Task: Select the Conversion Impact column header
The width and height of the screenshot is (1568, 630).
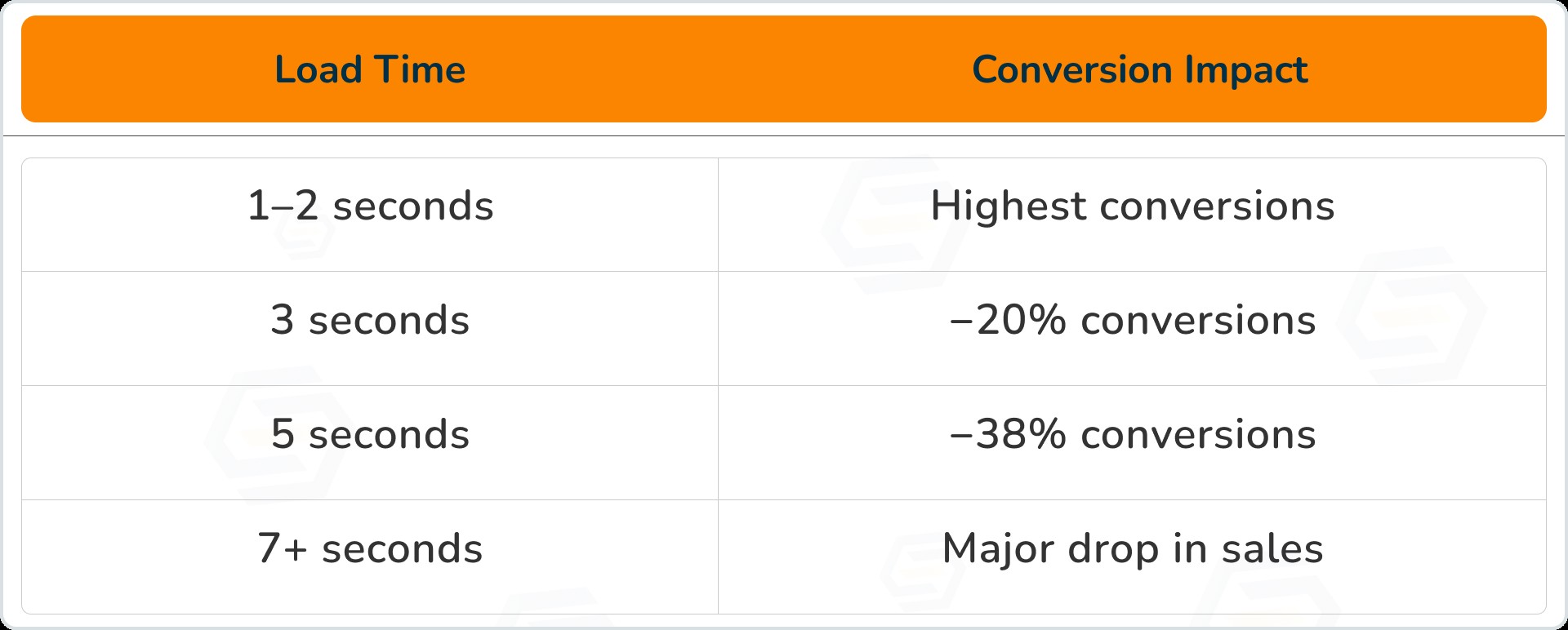Action: (1140, 69)
